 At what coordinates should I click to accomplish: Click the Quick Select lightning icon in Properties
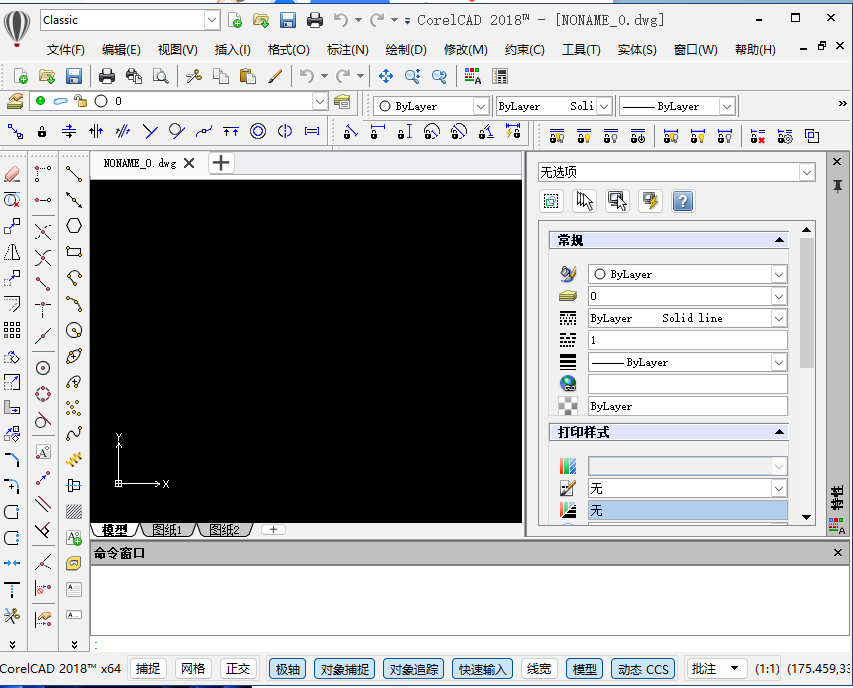650,201
